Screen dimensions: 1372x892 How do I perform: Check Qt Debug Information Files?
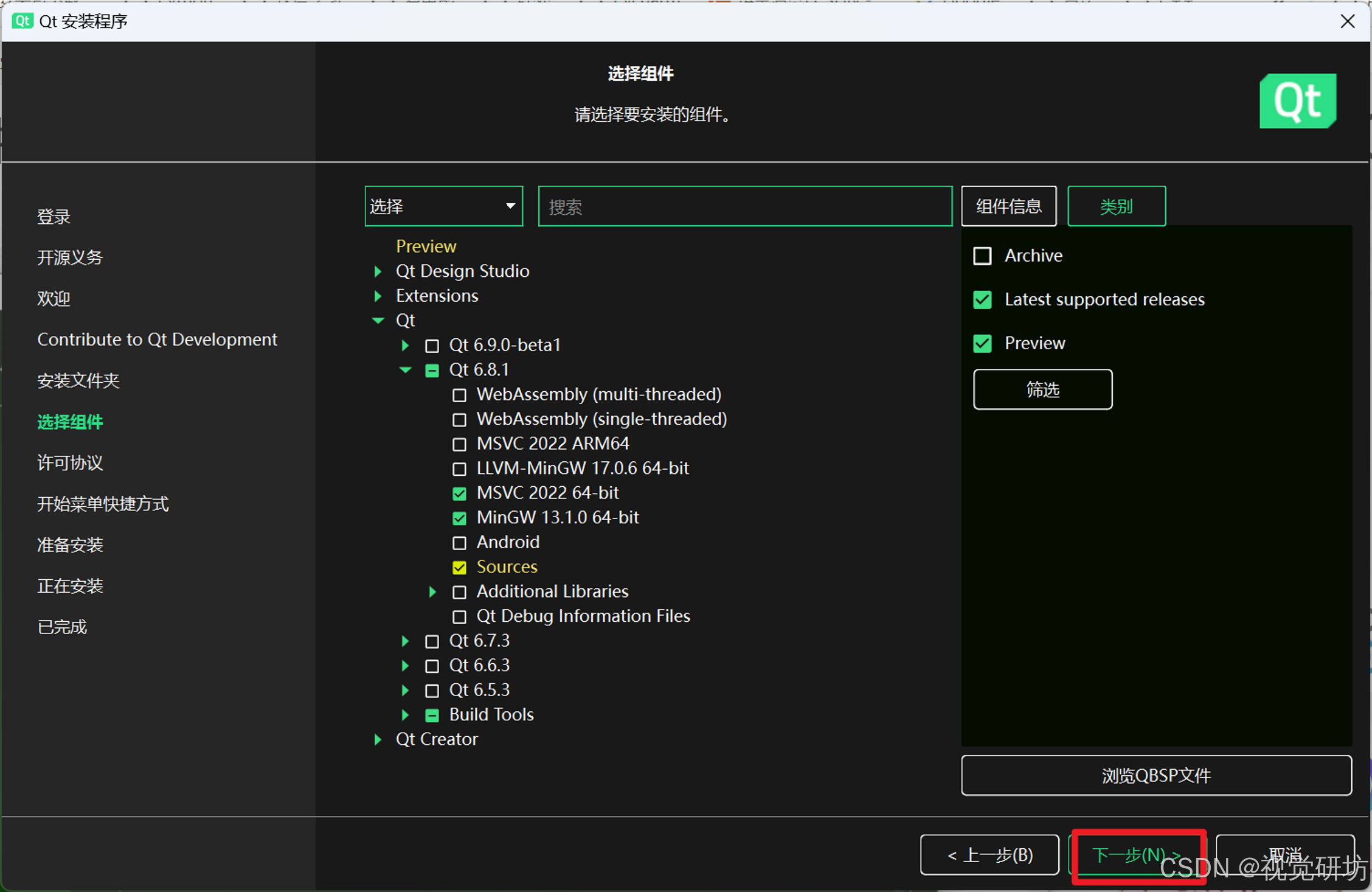(x=459, y=616)
